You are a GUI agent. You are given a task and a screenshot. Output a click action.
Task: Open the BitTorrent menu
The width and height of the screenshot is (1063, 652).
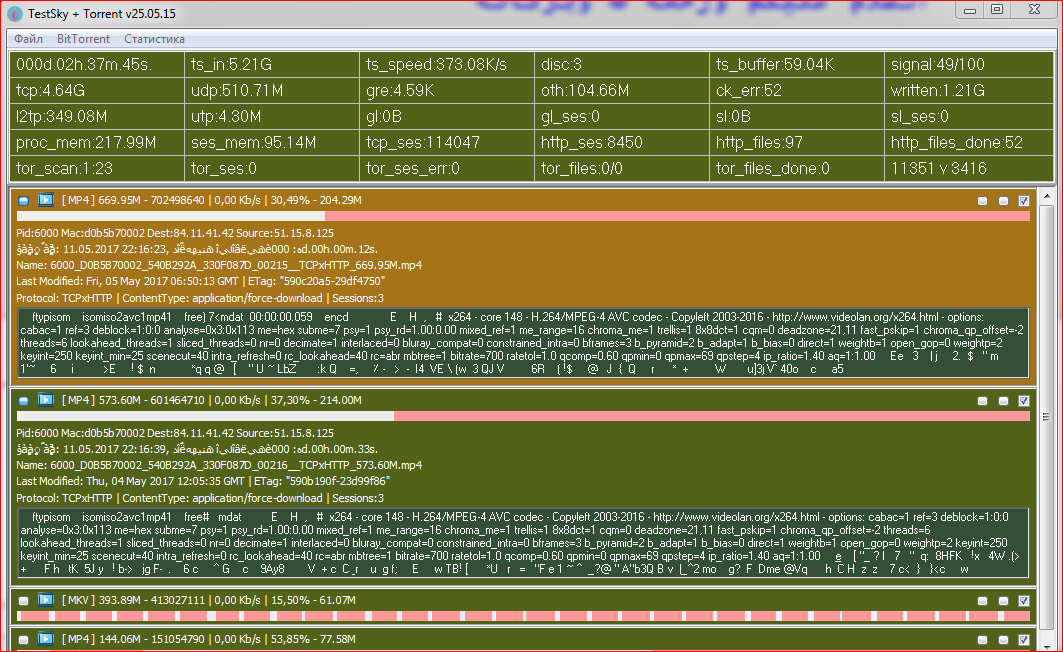click(x=84, y=39)
